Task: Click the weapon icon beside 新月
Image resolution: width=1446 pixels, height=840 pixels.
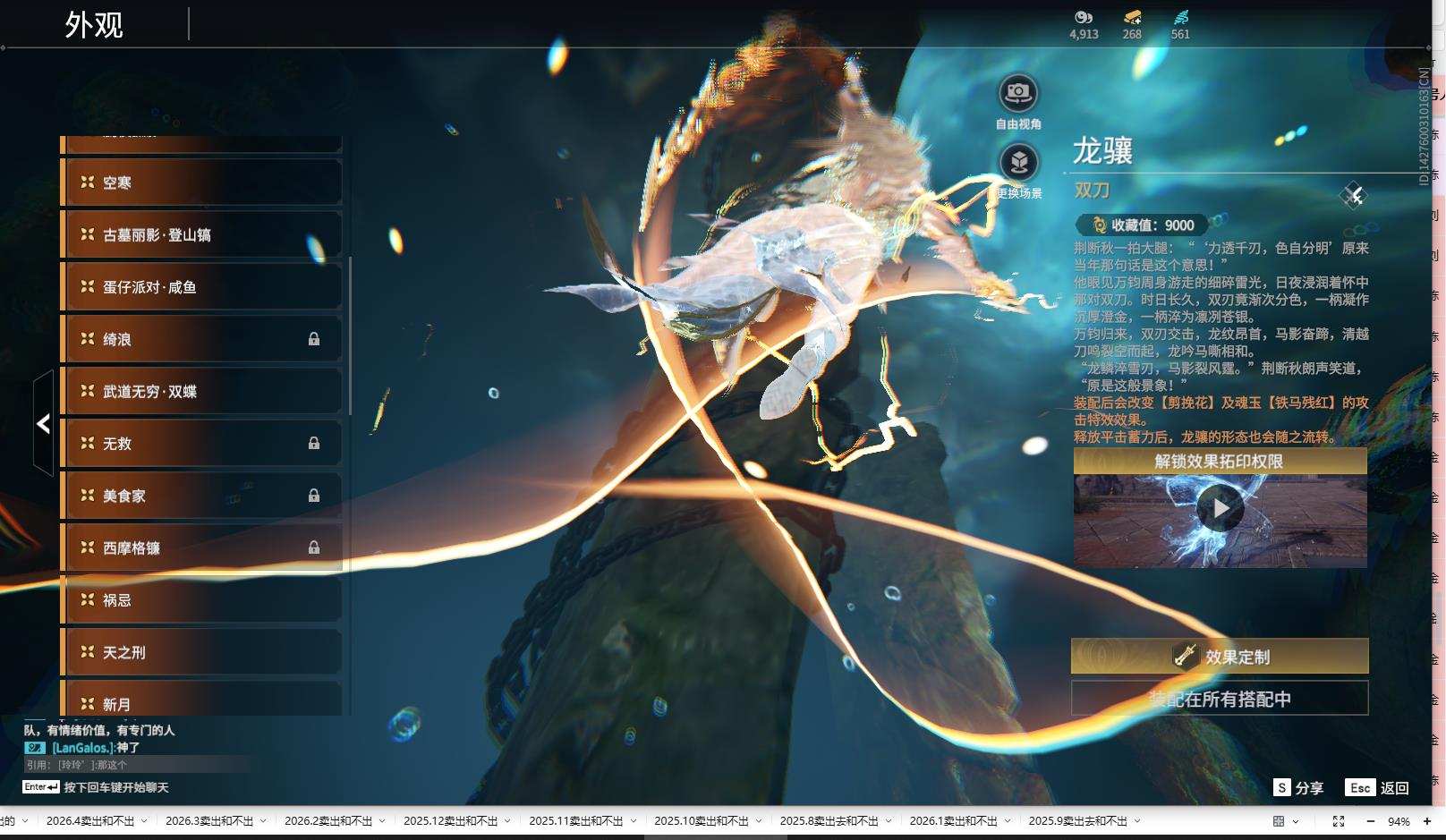Action: [87, 704]
